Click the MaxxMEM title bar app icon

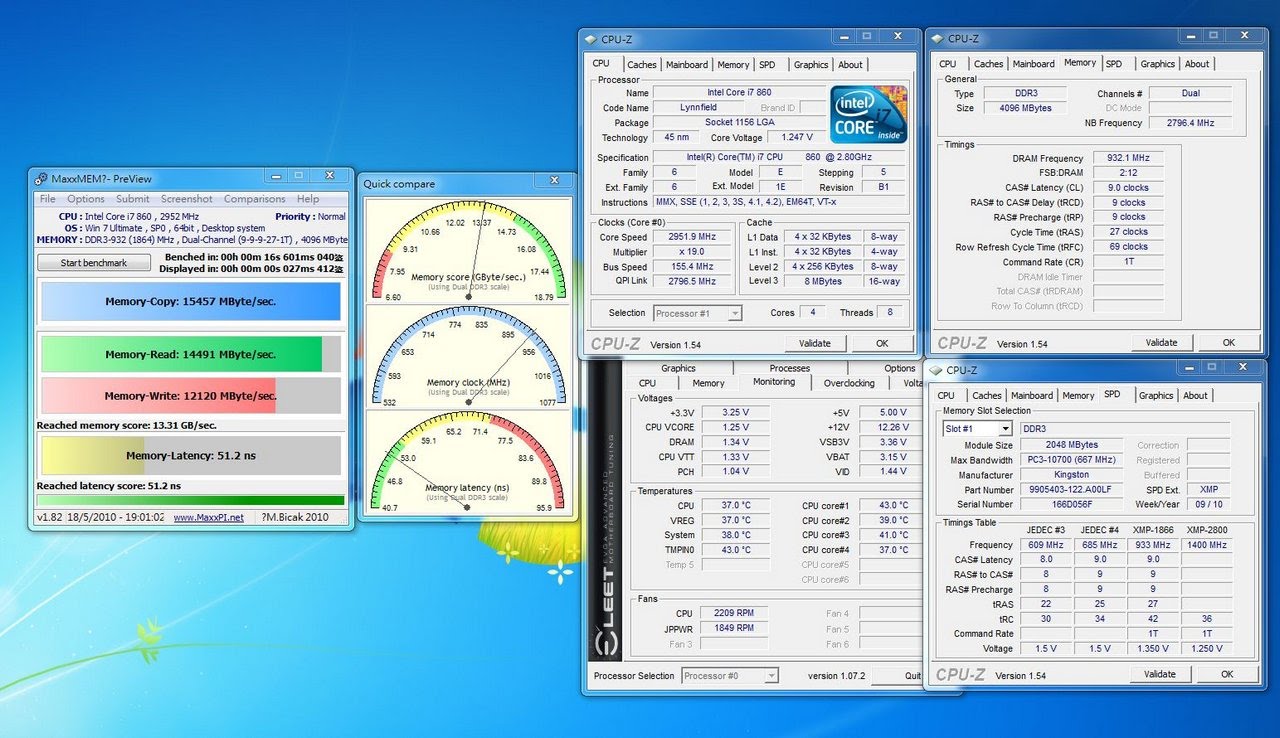point(40,179)
